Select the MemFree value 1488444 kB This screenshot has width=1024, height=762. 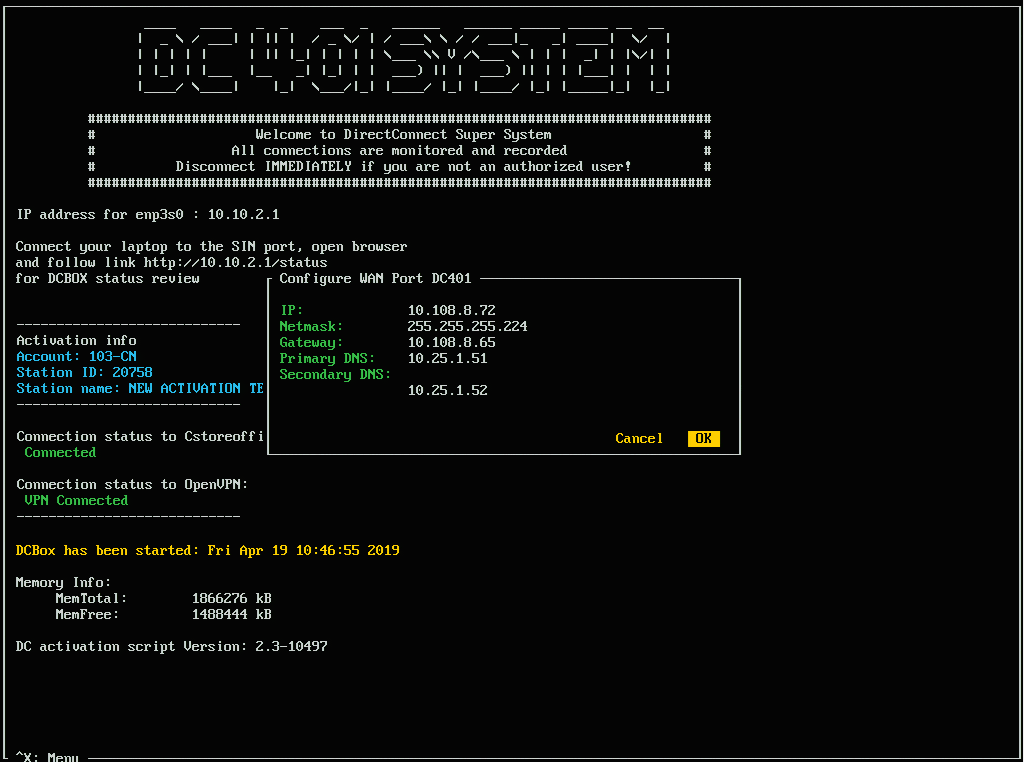[231, 614]
